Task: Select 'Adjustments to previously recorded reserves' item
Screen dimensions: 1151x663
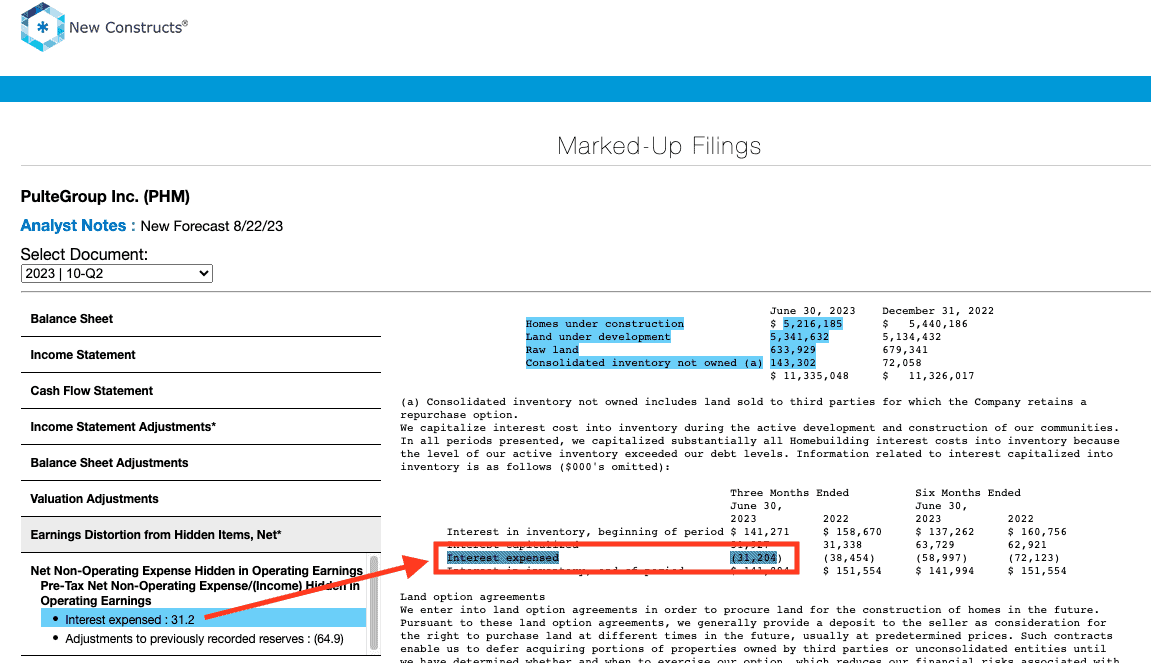Action: point(204,639)
